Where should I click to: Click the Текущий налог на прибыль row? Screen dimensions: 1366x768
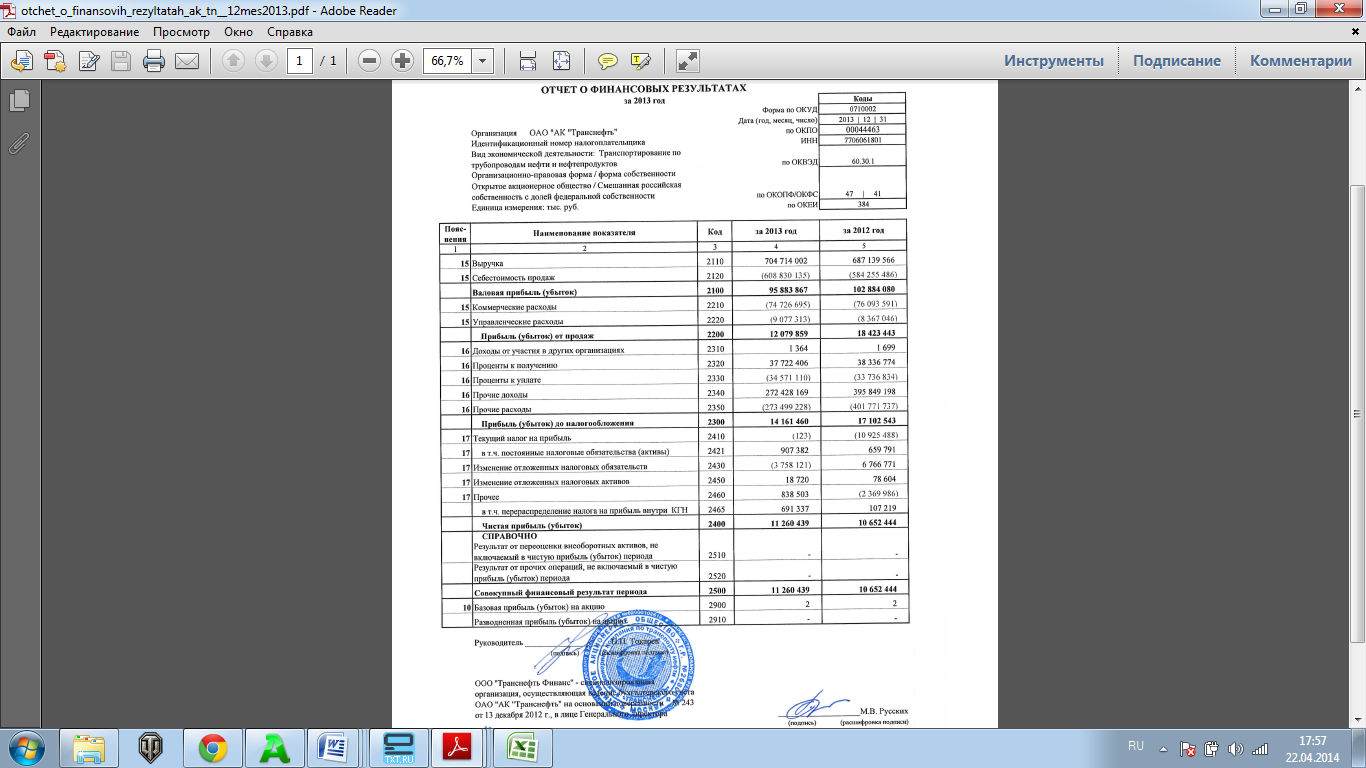674,438
